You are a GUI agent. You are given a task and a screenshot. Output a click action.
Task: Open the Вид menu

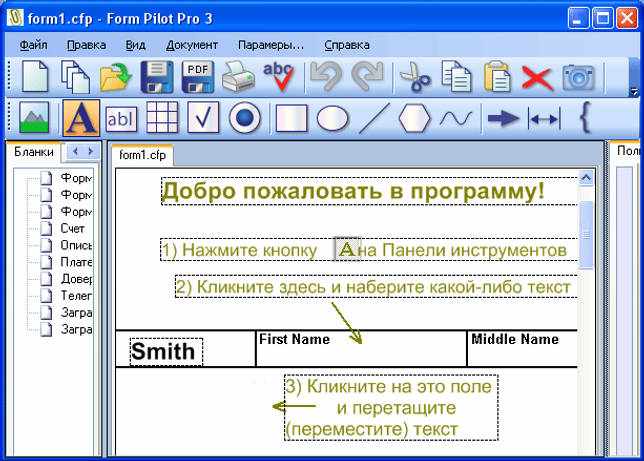coord(136,45)
